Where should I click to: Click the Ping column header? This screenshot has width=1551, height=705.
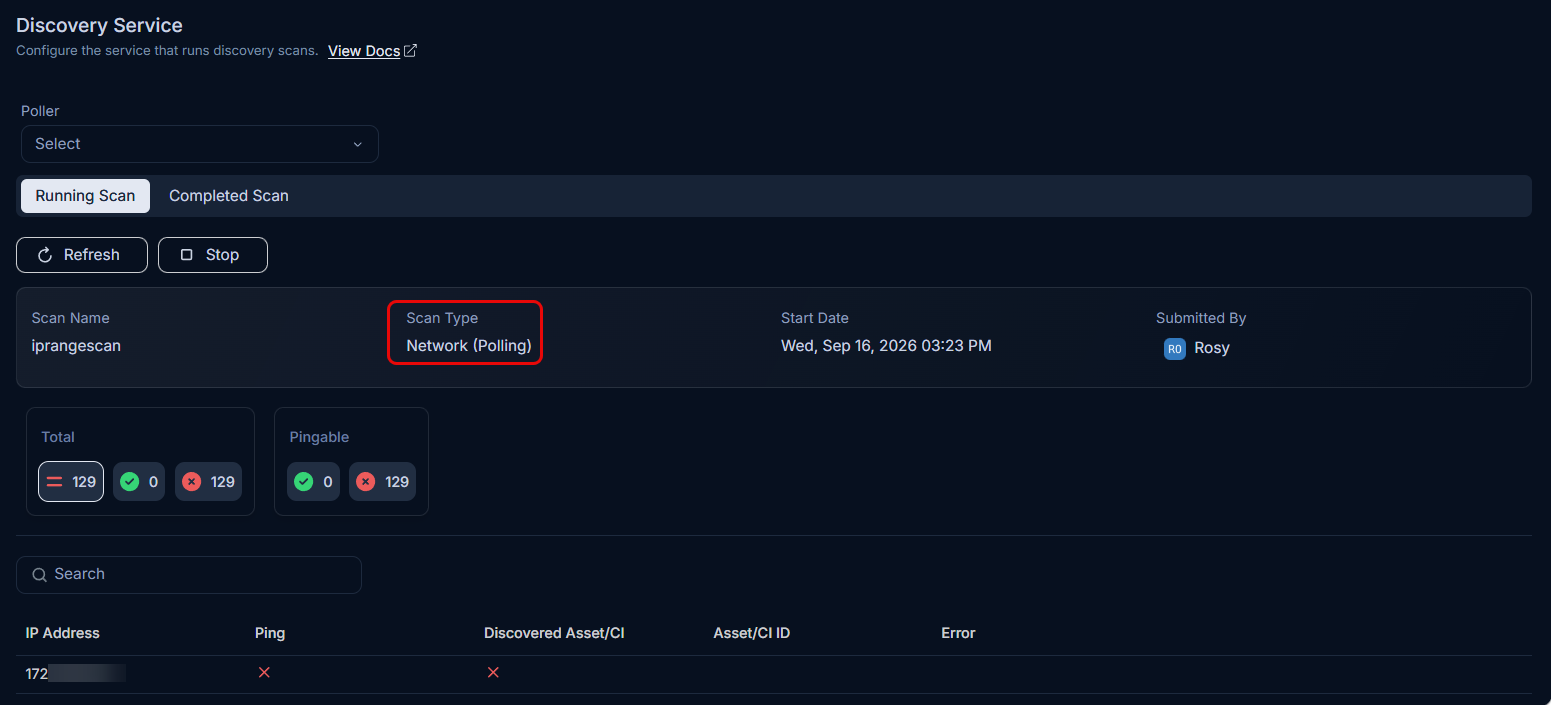click(x=270, y=633)
